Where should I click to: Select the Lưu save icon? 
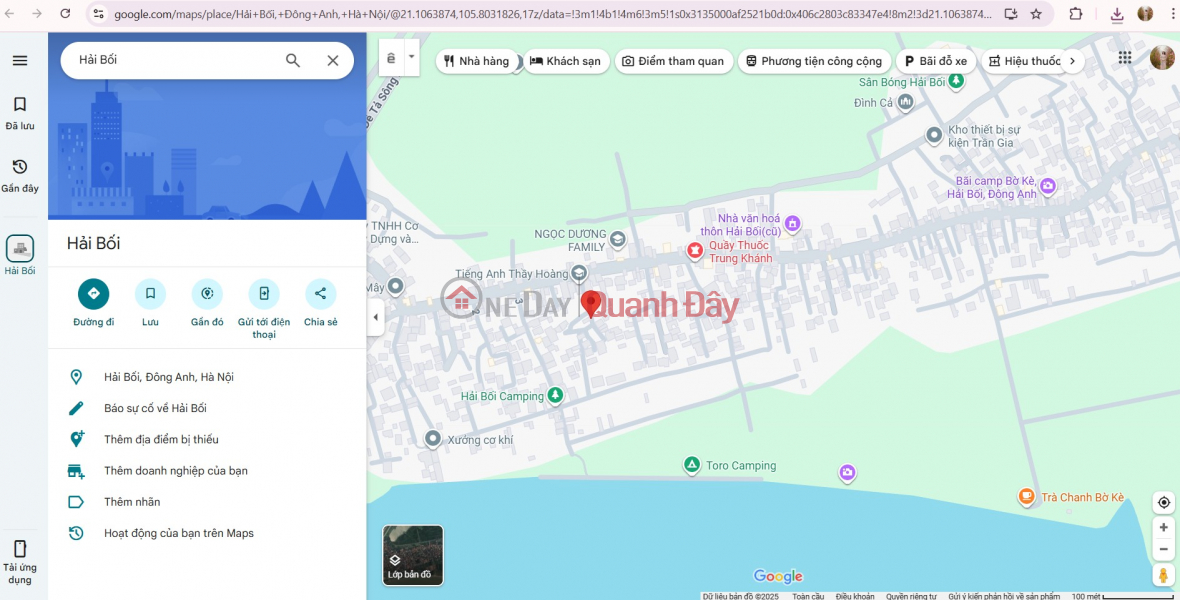tap(150, 294)
